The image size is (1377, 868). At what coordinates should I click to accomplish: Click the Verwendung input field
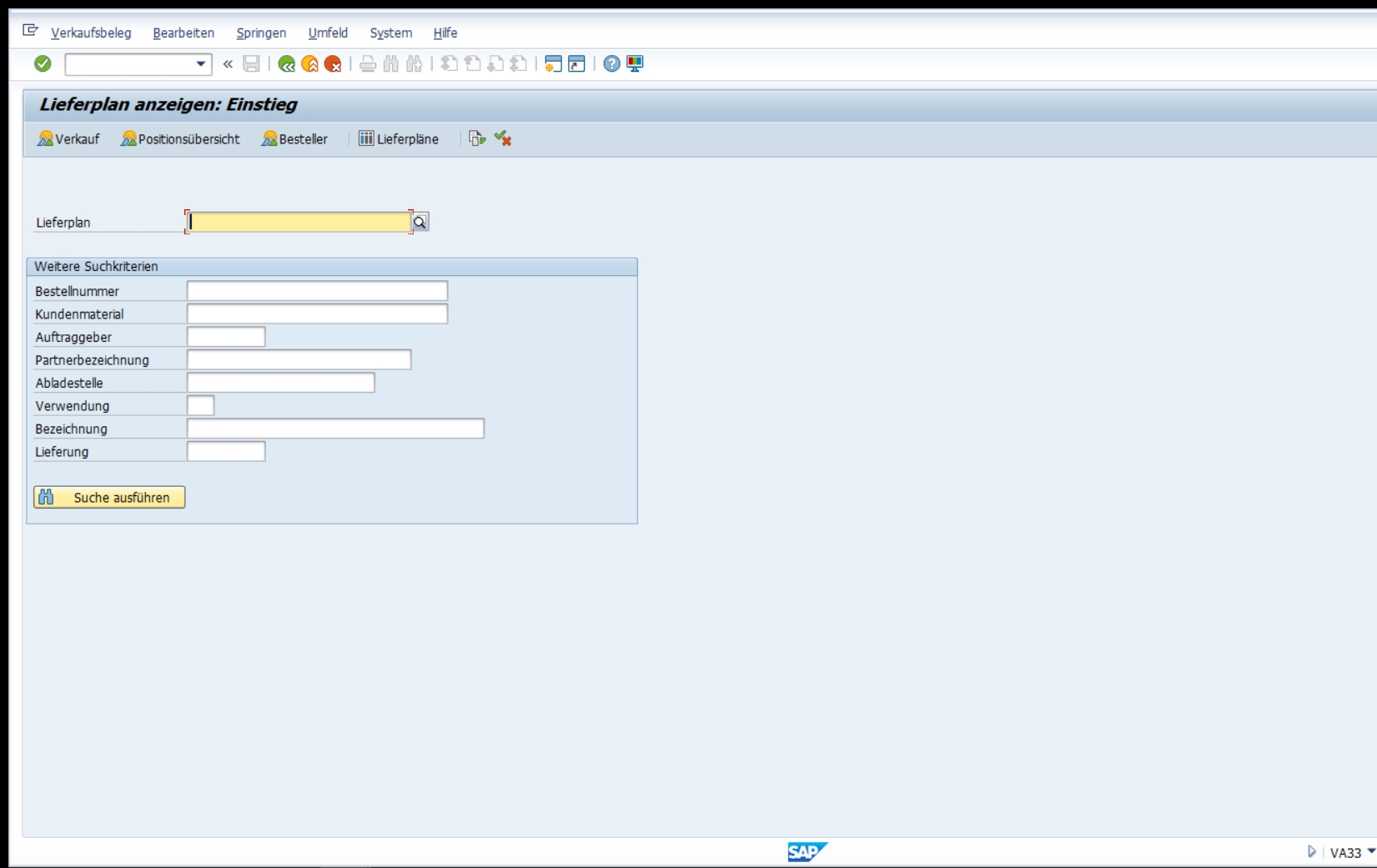pyautogui.click(x=200, y=405)
